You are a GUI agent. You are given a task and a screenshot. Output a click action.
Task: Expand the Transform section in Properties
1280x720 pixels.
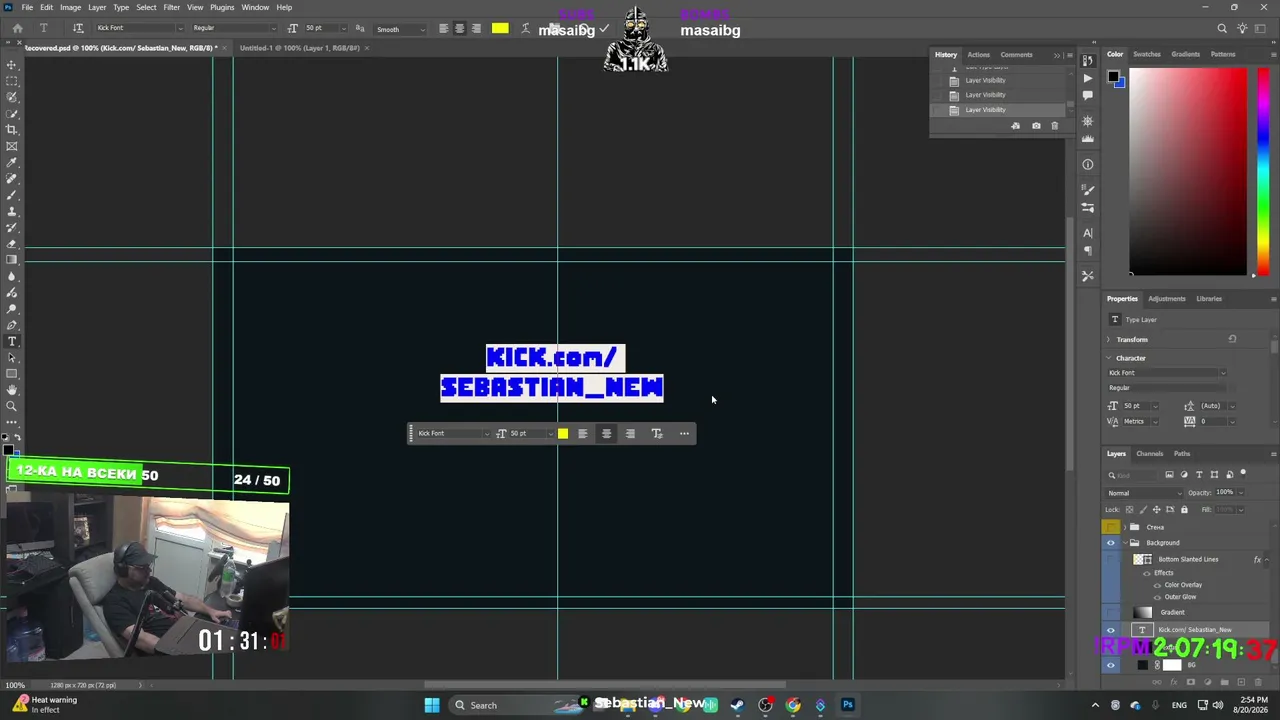pyautogui.click(x=1109, y=340)
